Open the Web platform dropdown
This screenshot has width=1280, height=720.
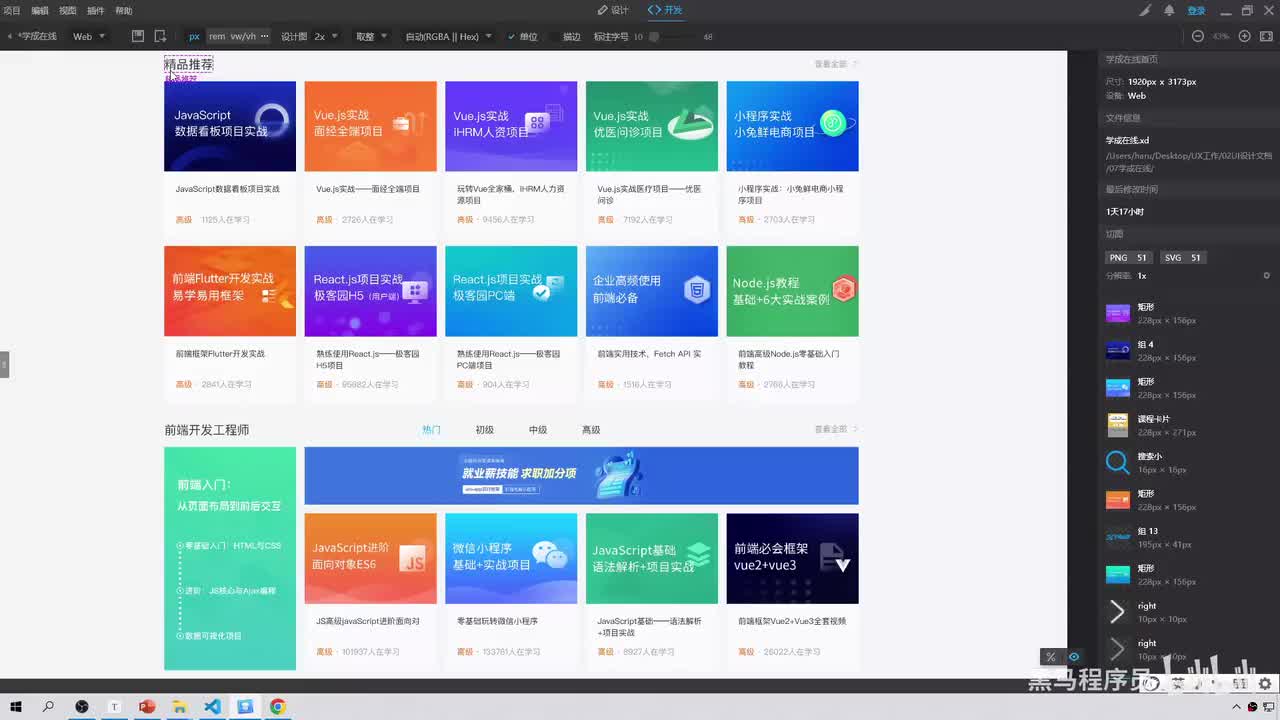(x=89, y=37)
